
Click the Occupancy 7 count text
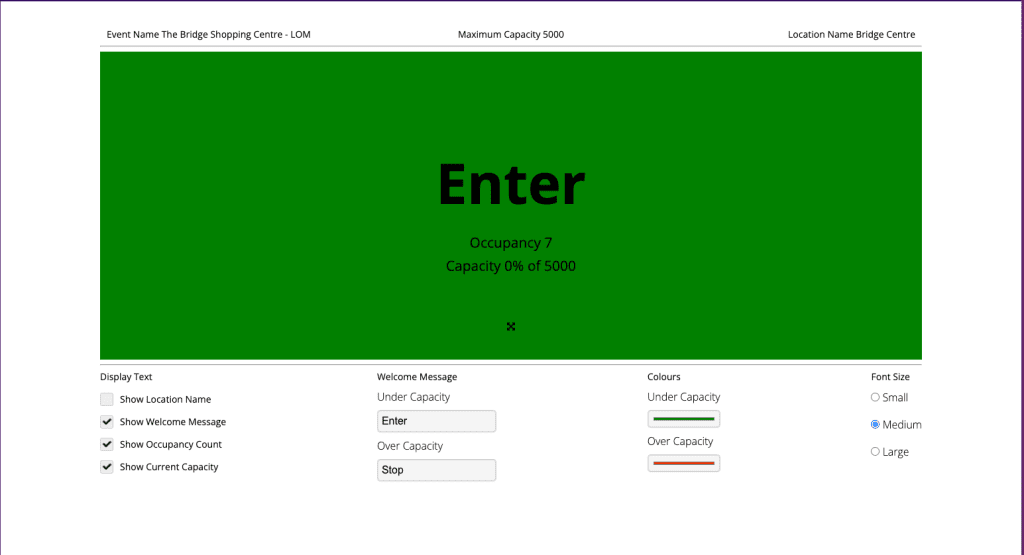(x=511, y=243)
